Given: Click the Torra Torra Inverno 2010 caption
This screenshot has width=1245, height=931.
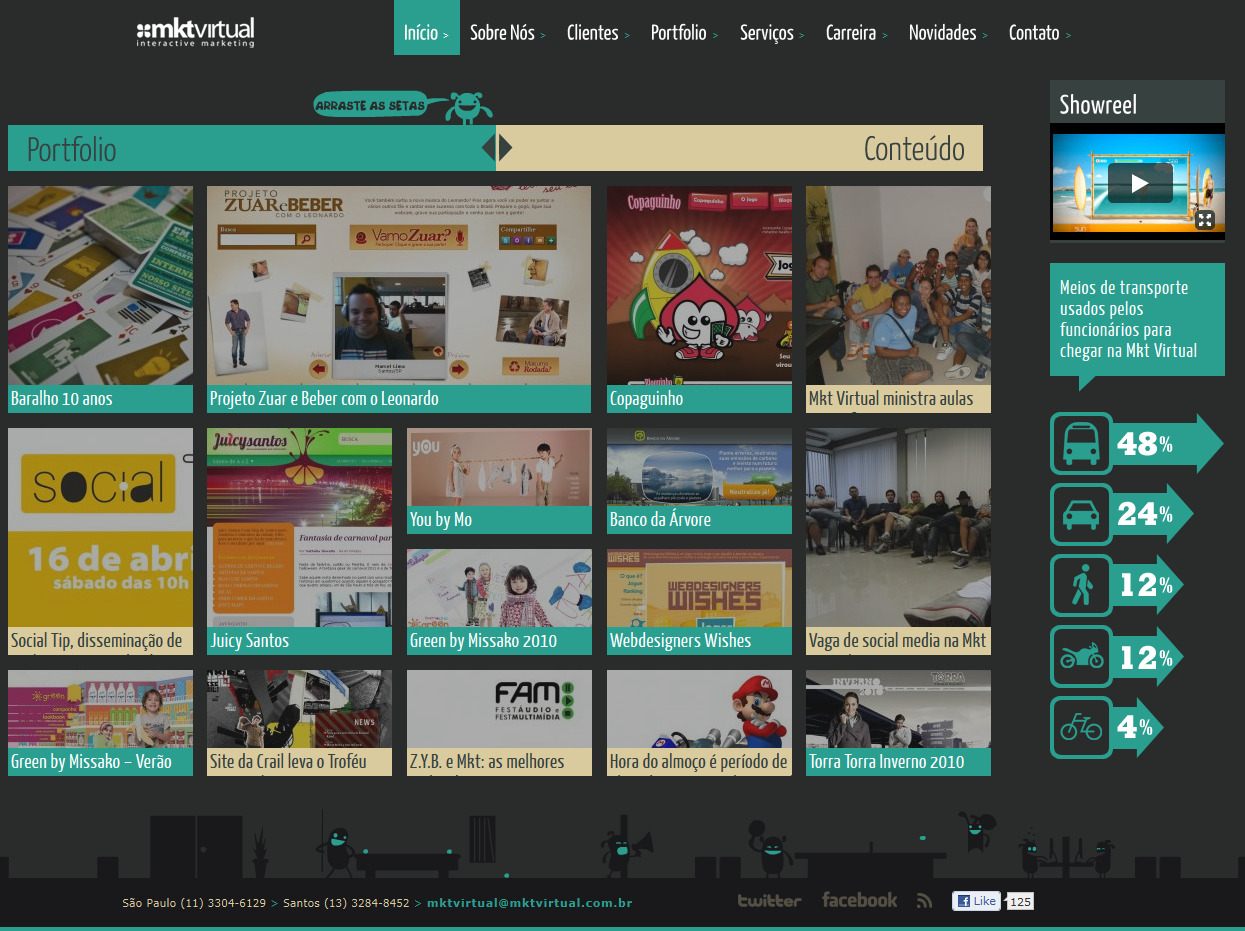Looking at the screenshot, I should [x=898, y=762].
